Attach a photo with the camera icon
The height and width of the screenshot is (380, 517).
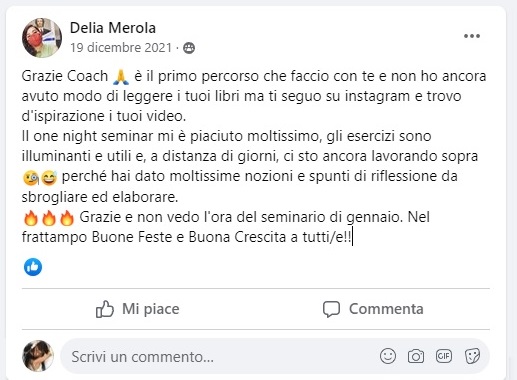point(416,356)
